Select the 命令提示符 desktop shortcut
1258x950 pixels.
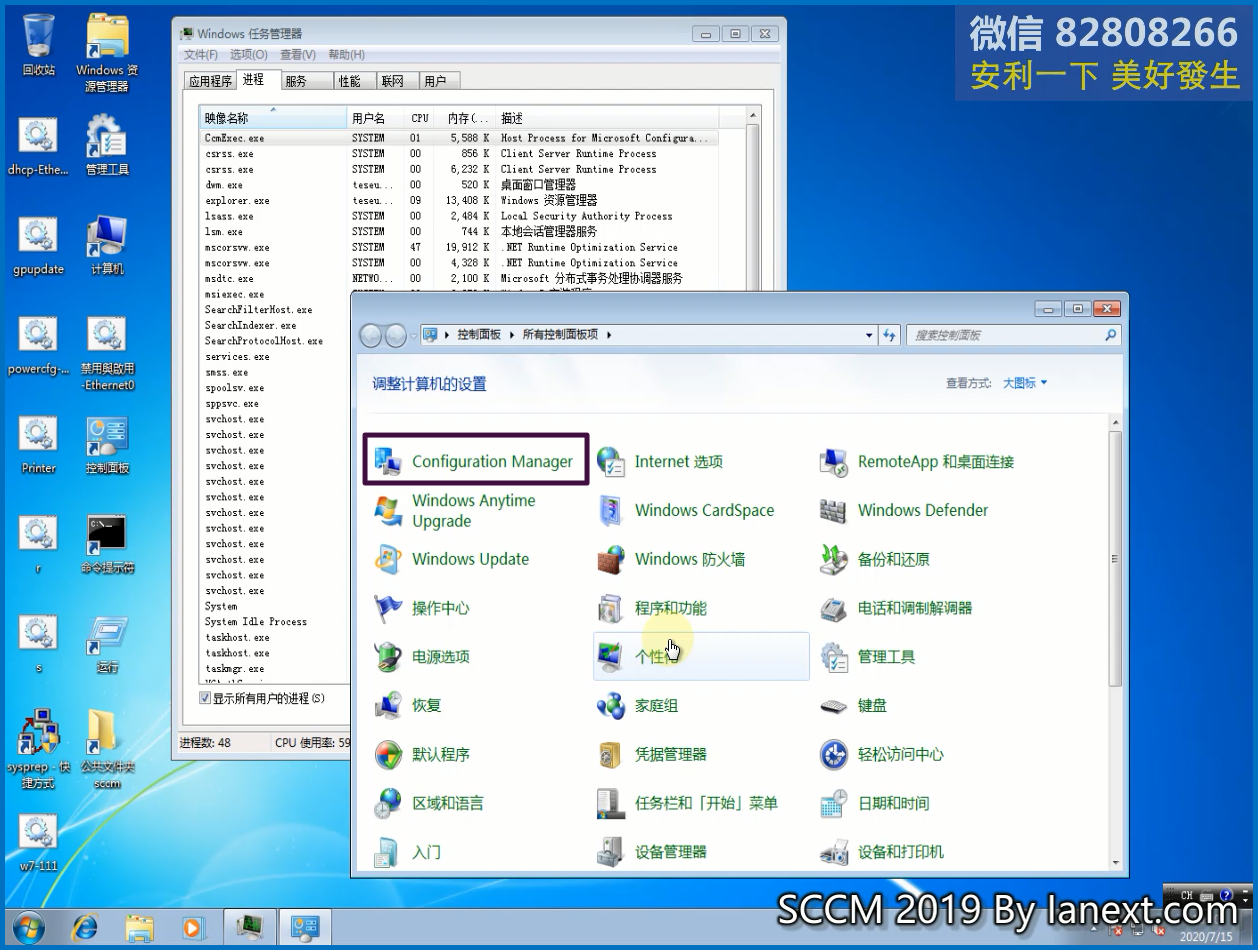click(107, 543)
